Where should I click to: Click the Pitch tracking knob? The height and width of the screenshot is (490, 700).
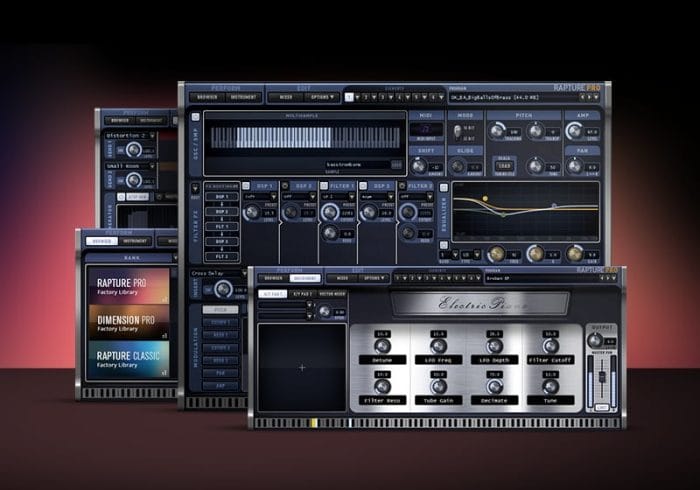coord(496,131)
